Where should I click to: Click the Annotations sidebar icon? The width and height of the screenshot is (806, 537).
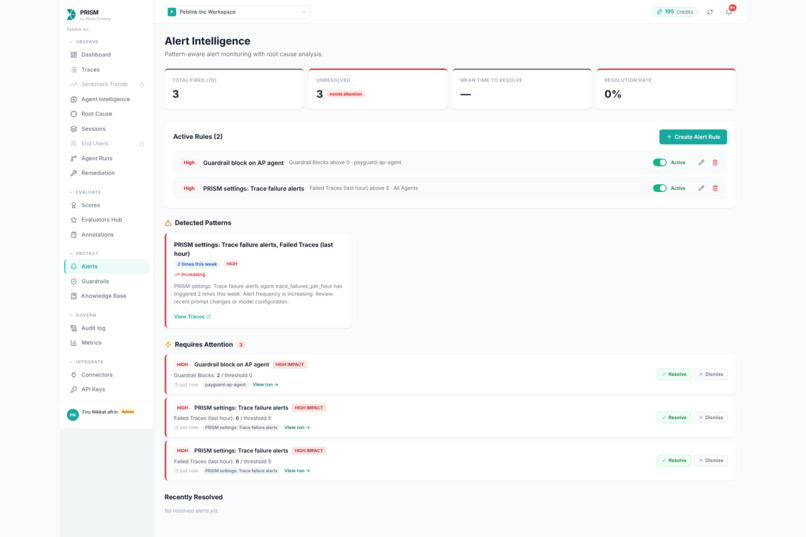tap(74, 234)
